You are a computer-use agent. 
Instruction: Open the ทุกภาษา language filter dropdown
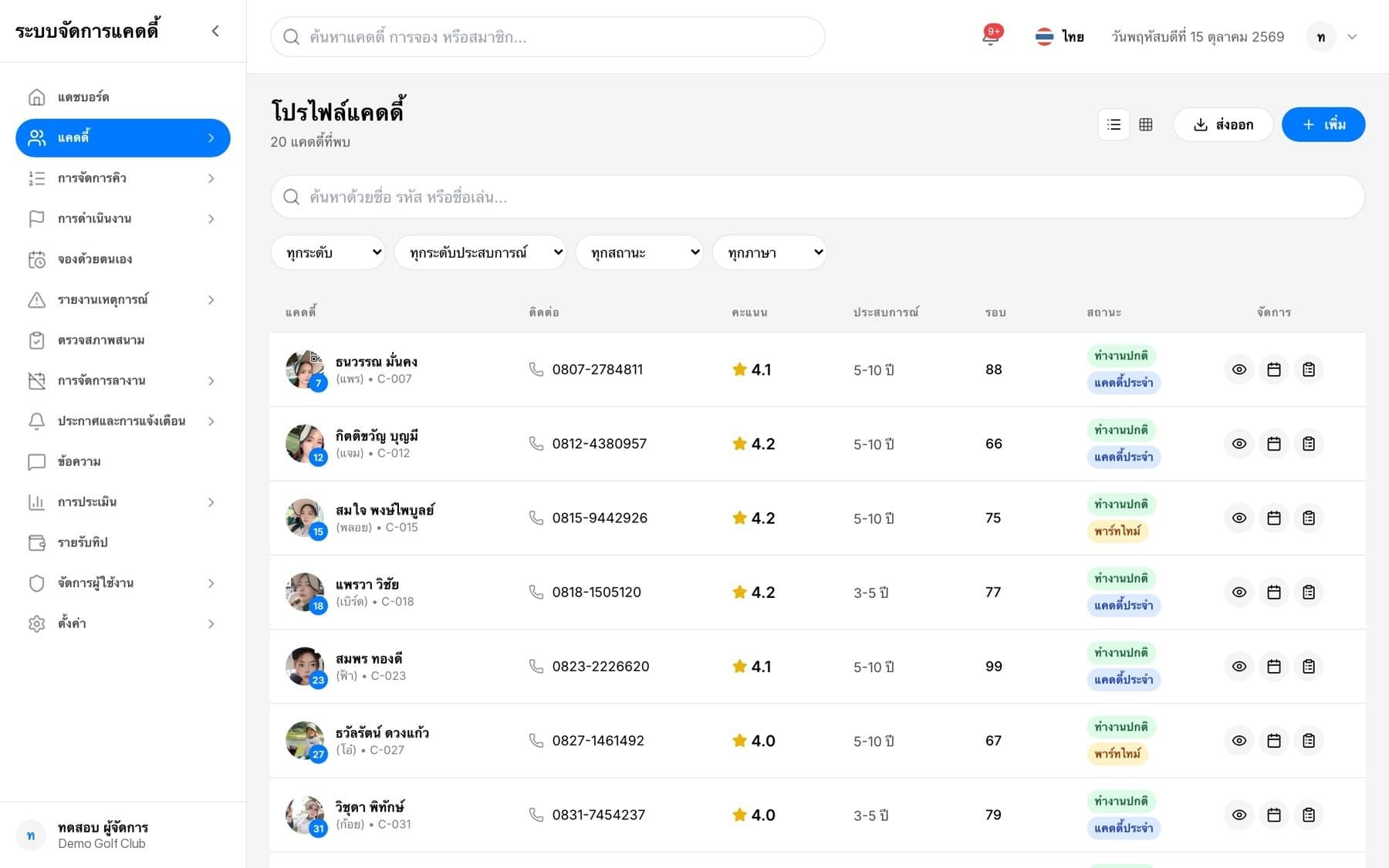(769, 252)
